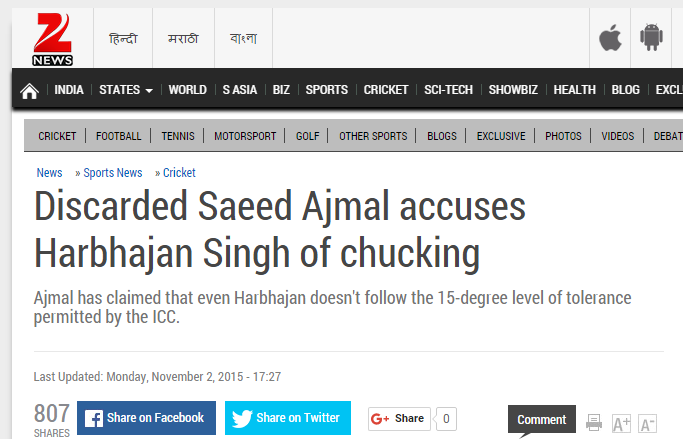Viewport: 683px width, 439px height.
Task: Open the Android app download icon
Action: (652, 38)
